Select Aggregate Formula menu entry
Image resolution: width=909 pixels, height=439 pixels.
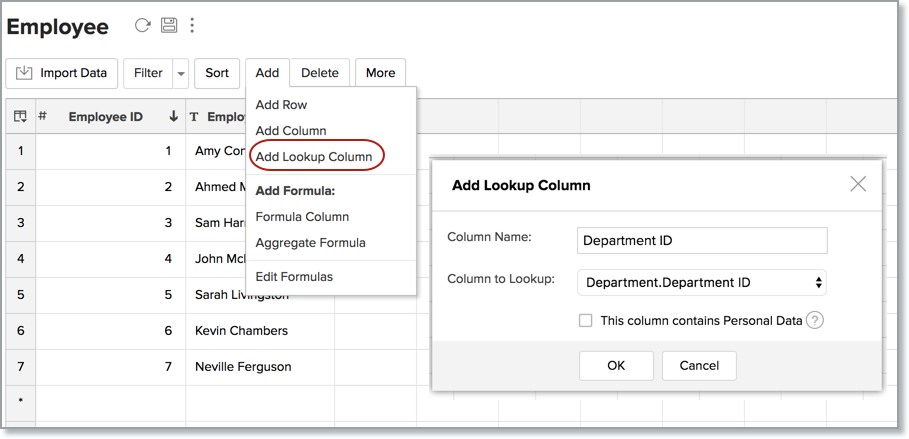pos(310,242)
